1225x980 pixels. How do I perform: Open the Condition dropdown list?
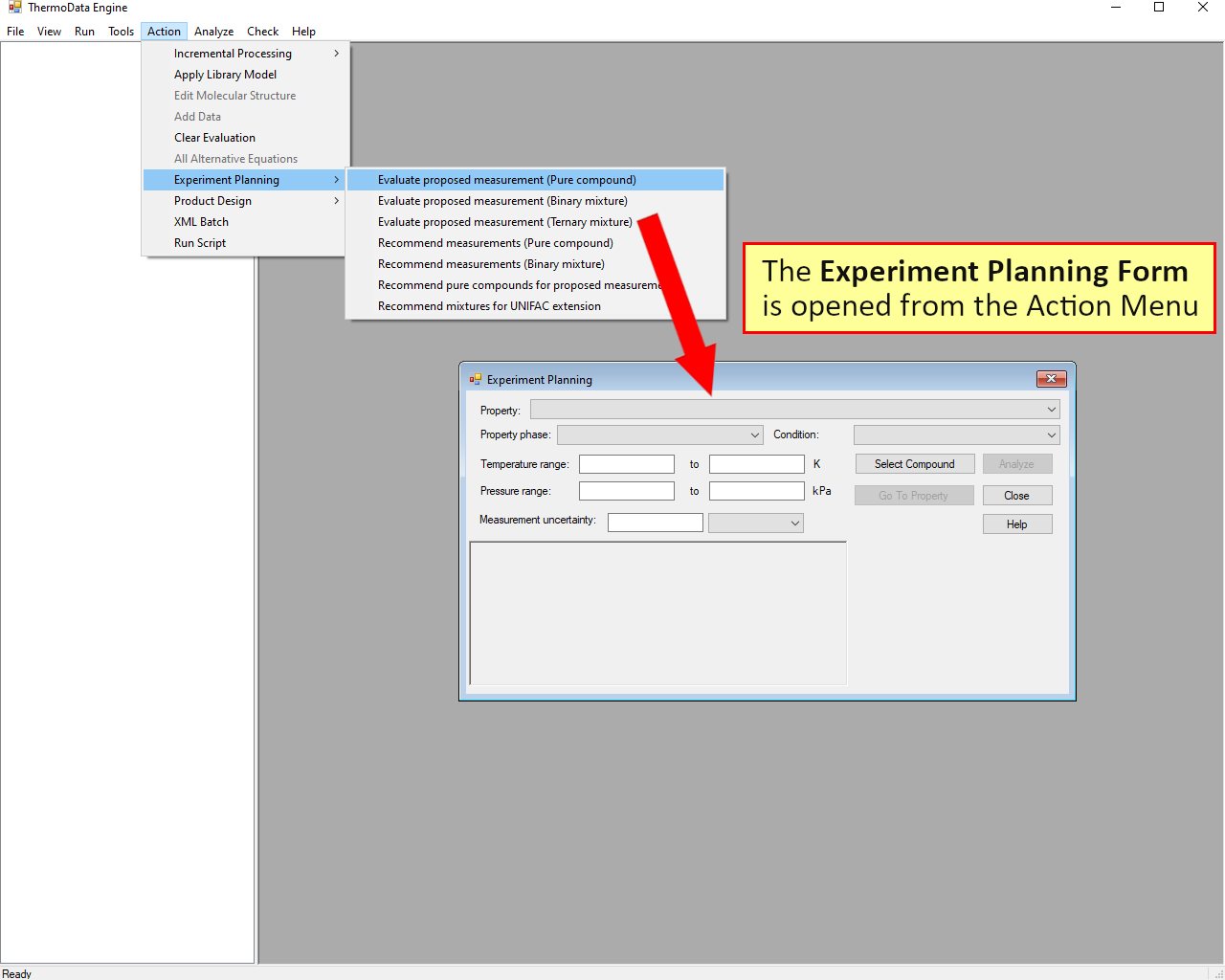(1051, 434)
